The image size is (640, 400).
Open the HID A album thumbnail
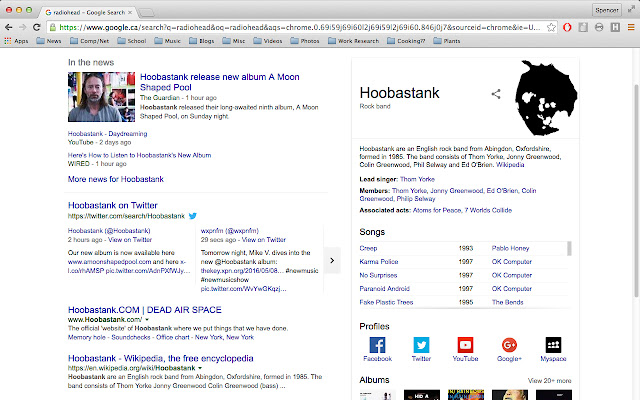point(422,395)
